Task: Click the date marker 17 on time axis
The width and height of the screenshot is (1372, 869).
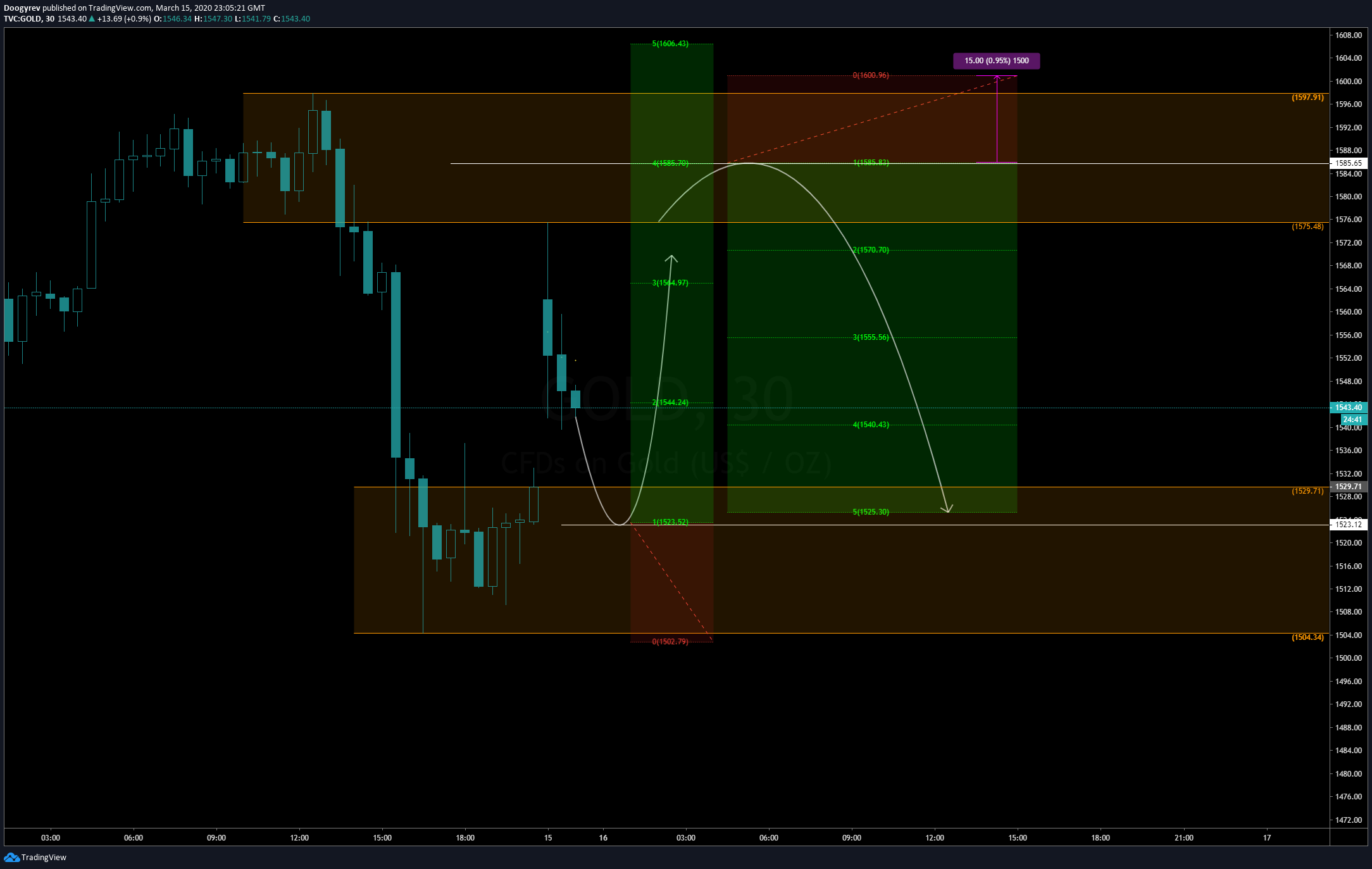Action: [x=1267, y=838]
